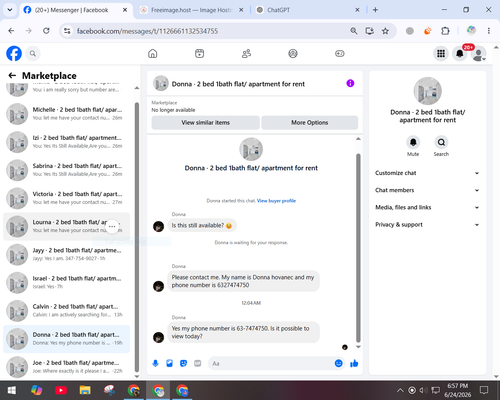500x400 pixels.
Task: Open Sabrina conversation in list
Action: (67, 170)
